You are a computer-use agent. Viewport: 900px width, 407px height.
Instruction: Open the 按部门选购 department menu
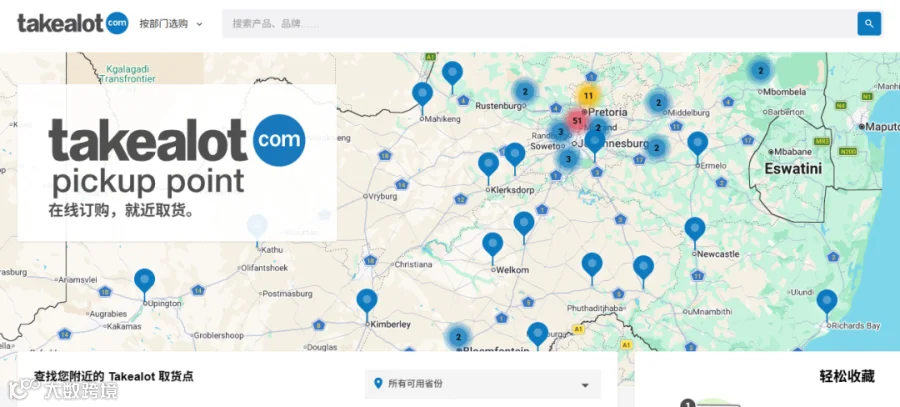pos(171,24)
